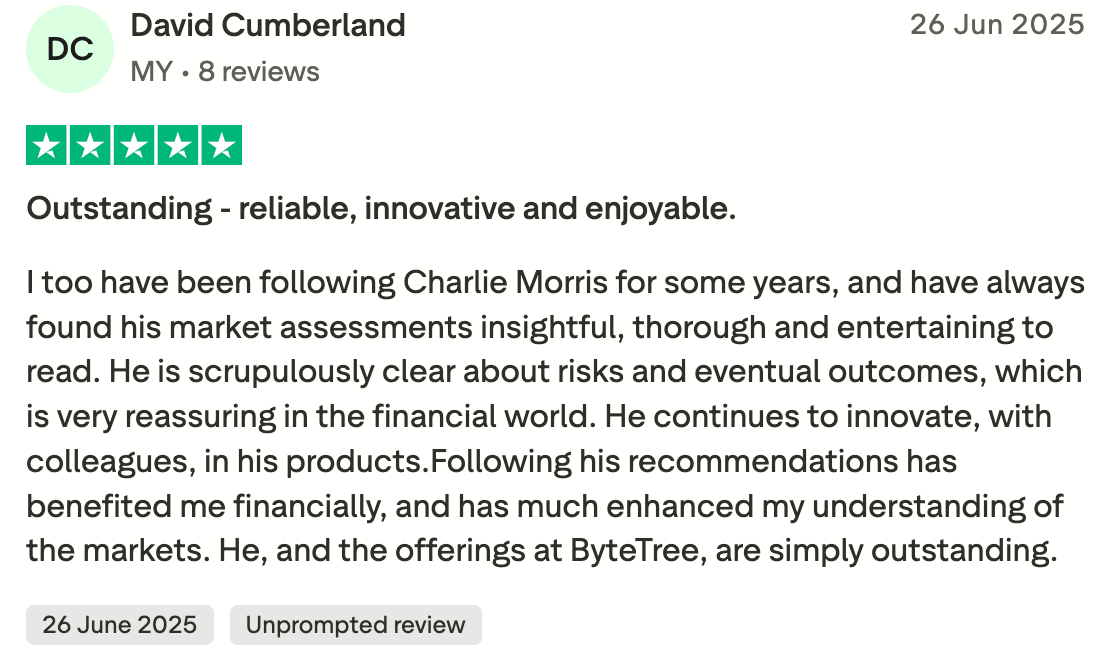Click the '26 Jun 2025' date at top right
Viewport: 1112px width, 670px height.
[997, 25]
